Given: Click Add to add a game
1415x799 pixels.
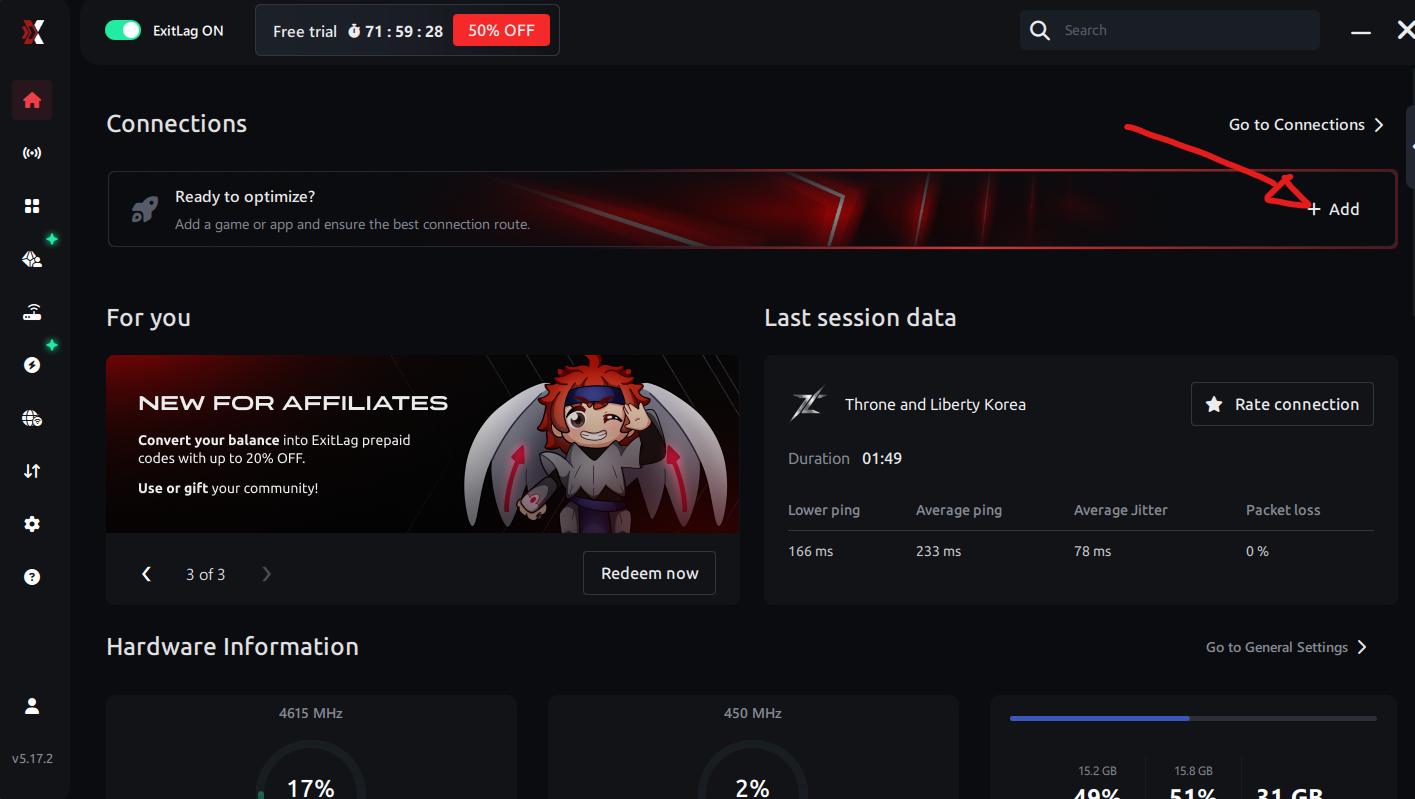Looking at the screenshot, I should point(1335,209).
